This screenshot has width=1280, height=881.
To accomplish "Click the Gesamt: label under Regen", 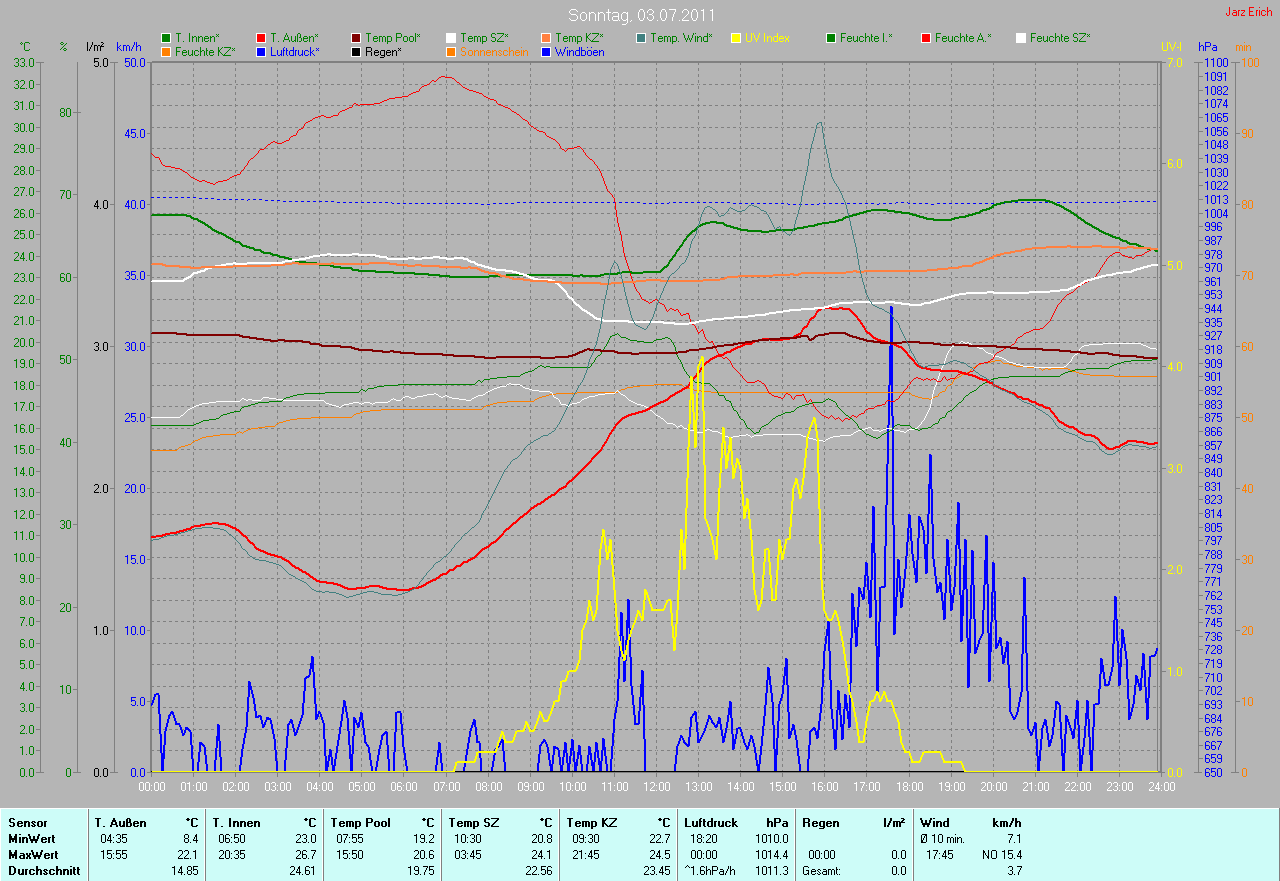I will click(x=821, y=871).
